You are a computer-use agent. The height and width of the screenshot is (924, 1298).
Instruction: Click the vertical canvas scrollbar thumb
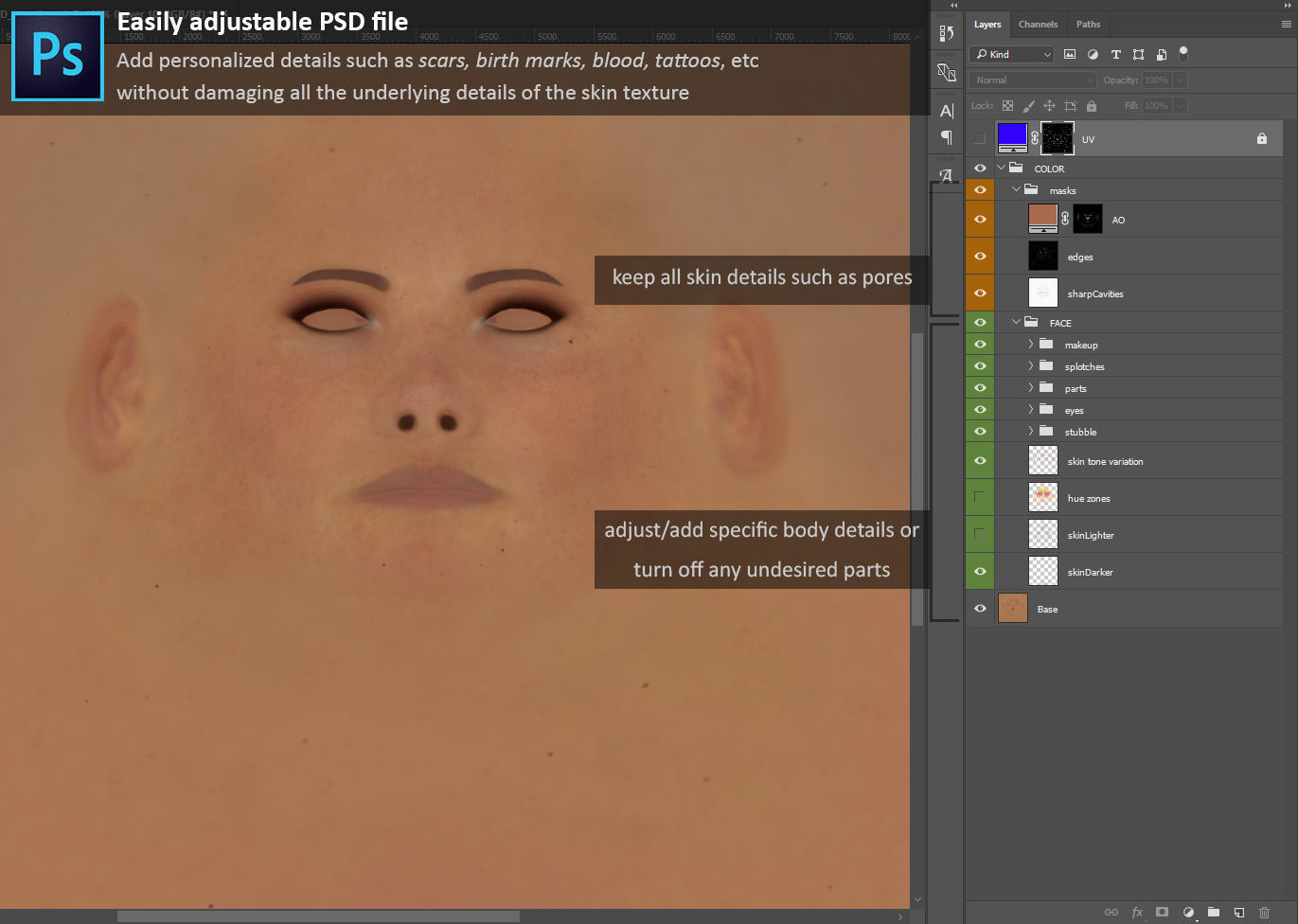(916, 479)
